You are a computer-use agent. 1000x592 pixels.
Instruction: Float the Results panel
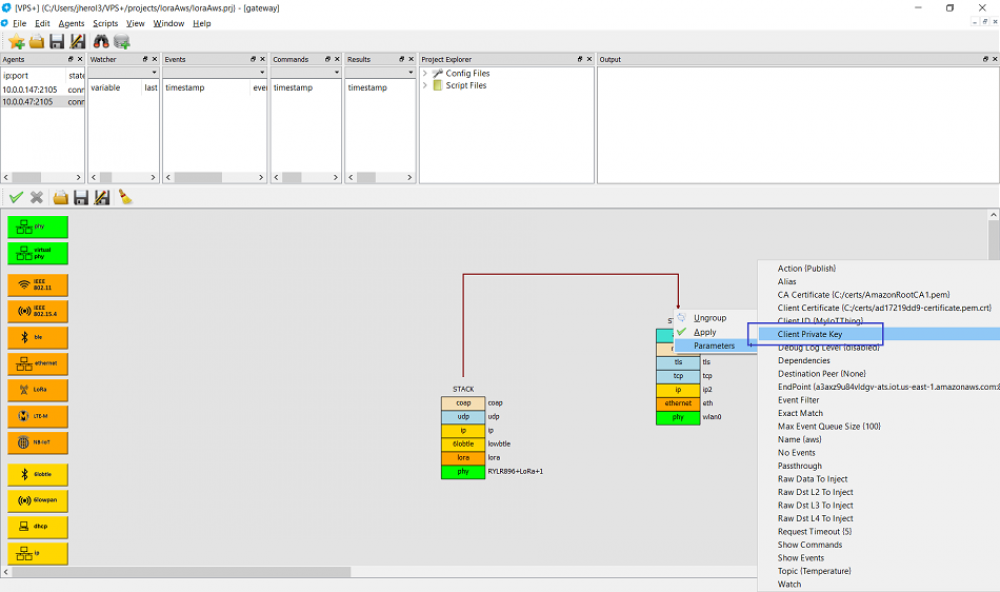[401, 59]
